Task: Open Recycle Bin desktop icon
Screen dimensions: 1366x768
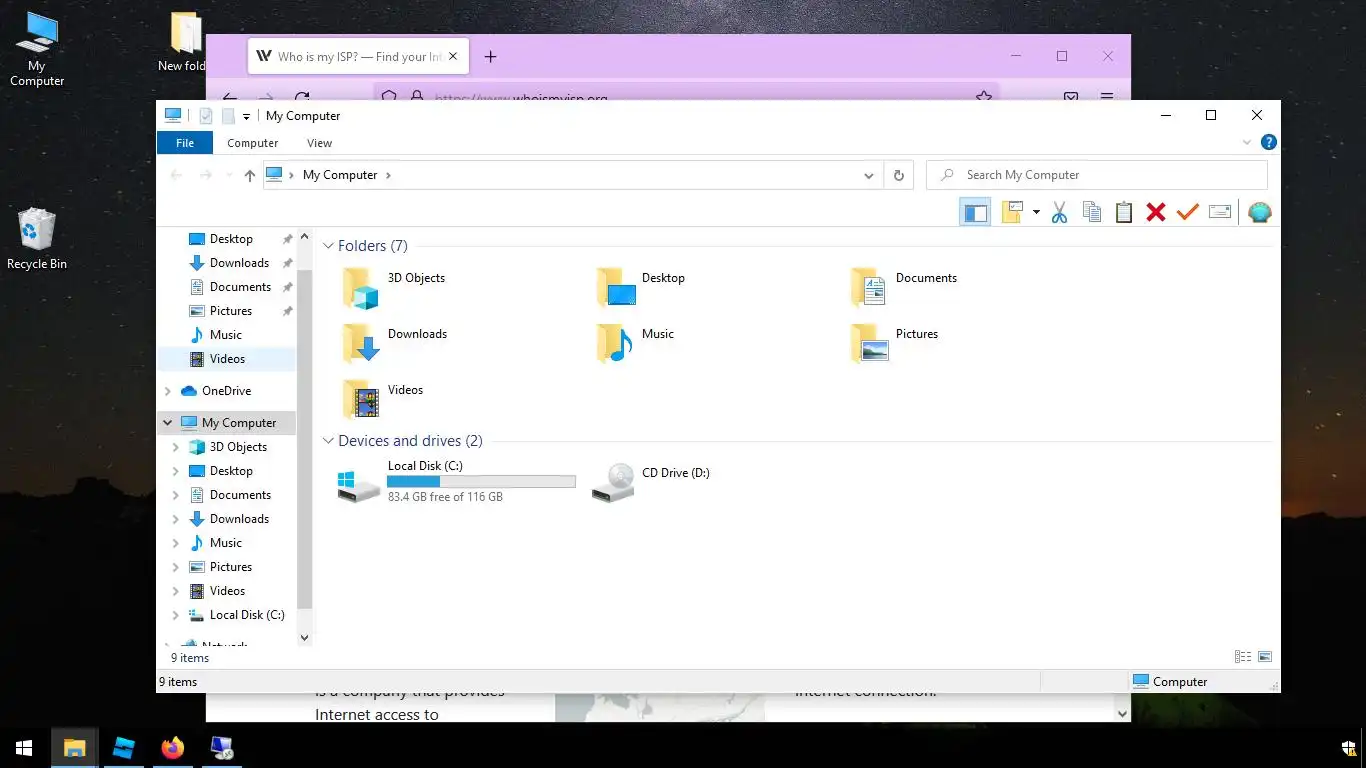Action: pos(37,238)
